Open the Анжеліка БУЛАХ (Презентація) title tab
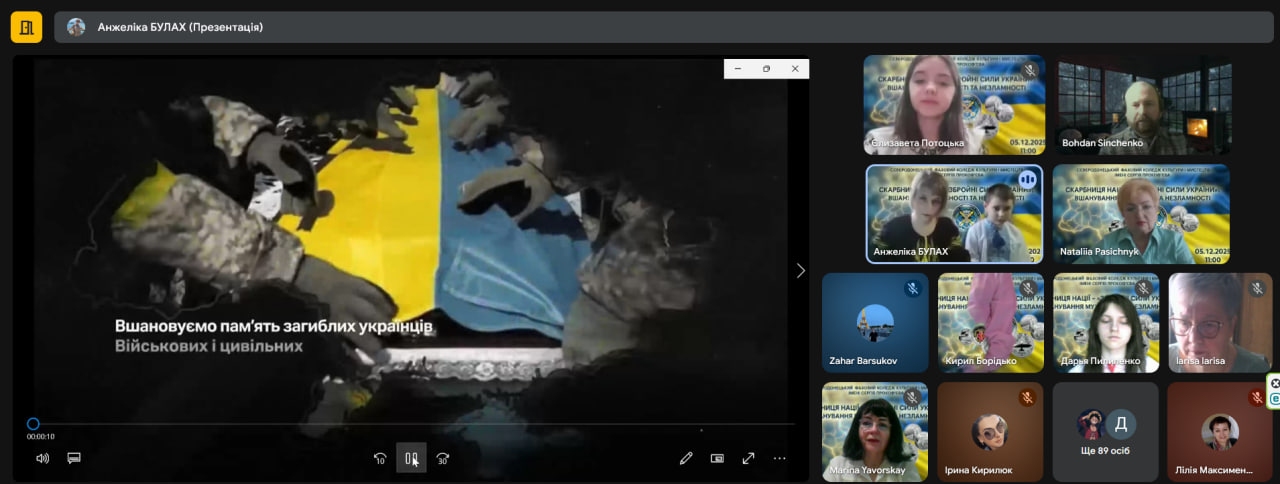This screenshot has width=1280, height=484. (x=180, y=27)
